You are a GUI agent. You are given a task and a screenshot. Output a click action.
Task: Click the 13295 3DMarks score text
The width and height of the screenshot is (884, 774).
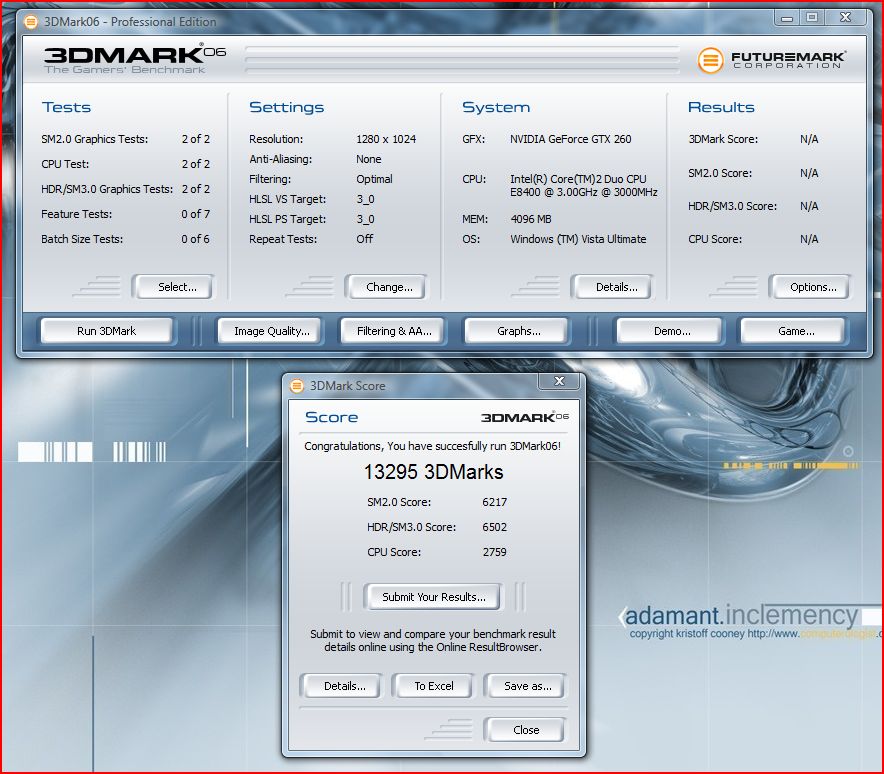coord(433,472)
